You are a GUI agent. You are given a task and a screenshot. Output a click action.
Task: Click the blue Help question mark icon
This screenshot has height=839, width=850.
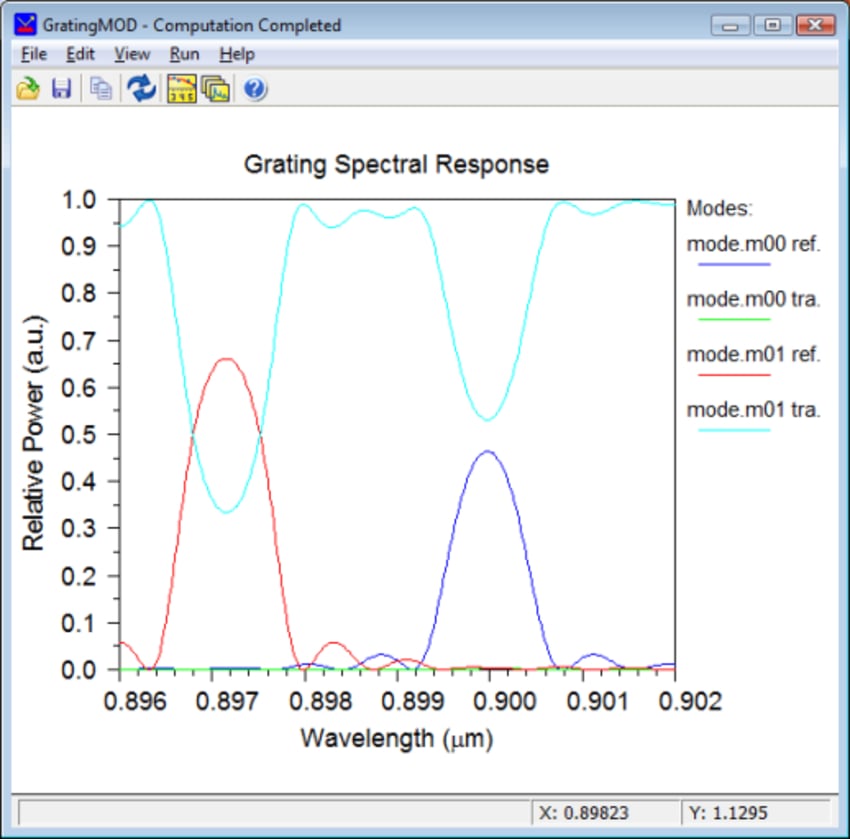pos(254,89)
